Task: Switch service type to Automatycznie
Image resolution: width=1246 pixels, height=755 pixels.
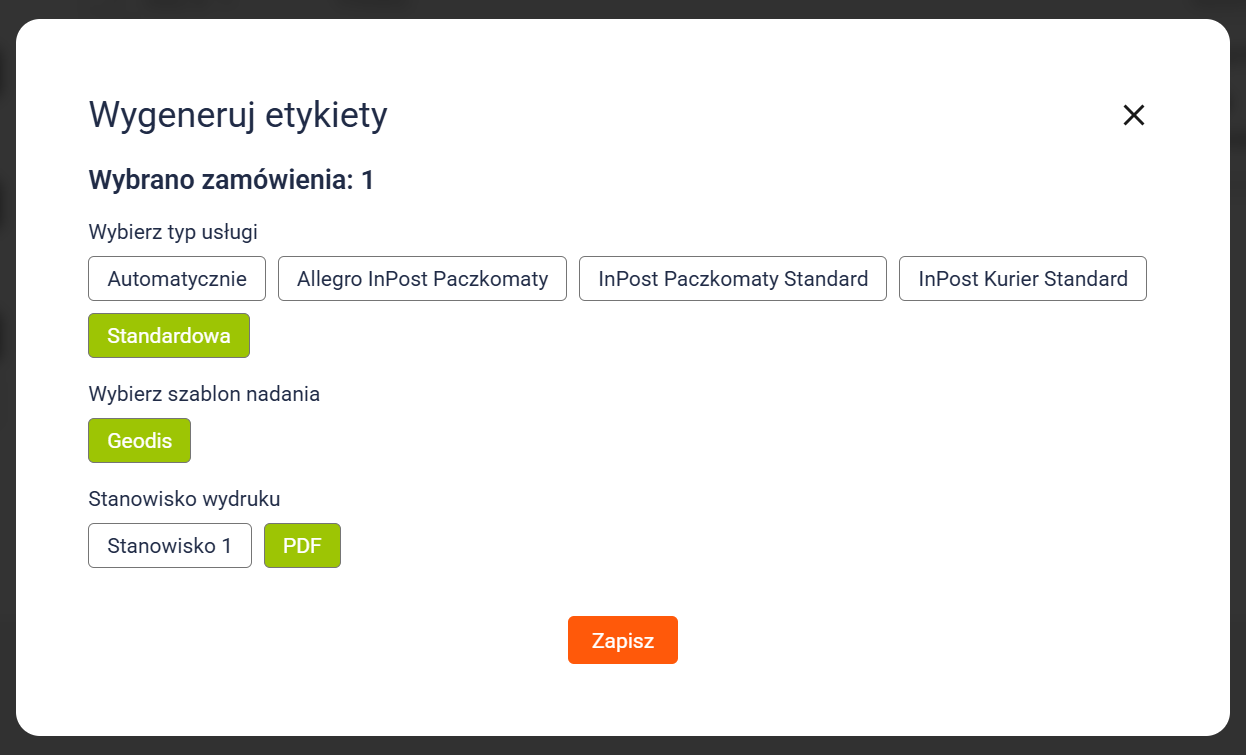Action: (x=177, y=279)
